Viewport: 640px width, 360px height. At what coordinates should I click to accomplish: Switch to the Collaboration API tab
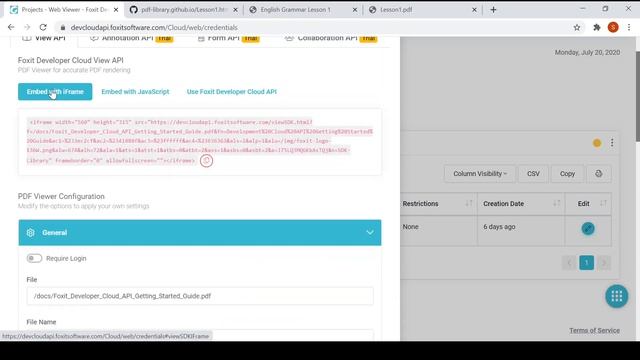point(331,38)
